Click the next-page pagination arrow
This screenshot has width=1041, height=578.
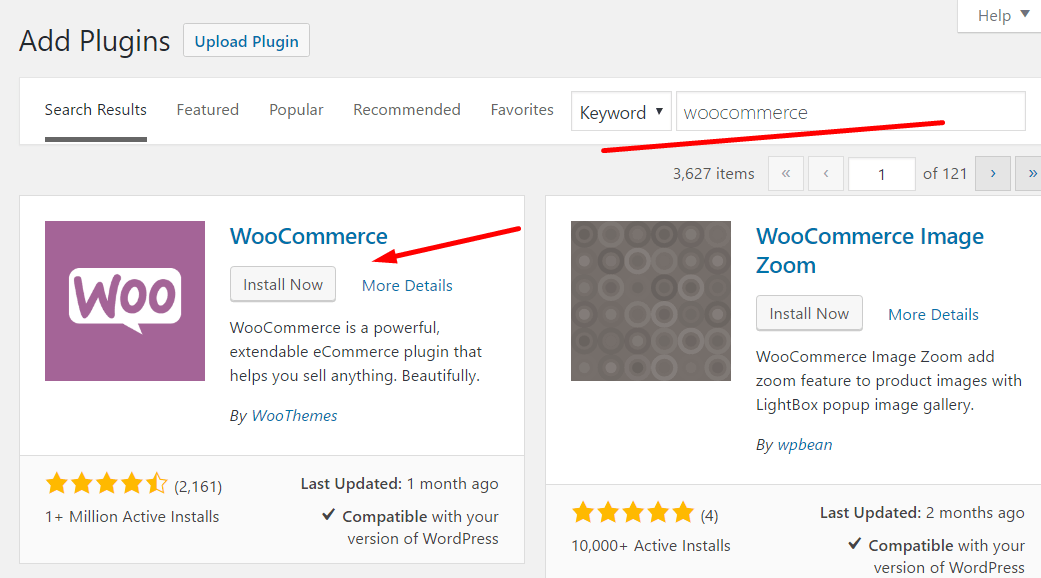[992, 173]
